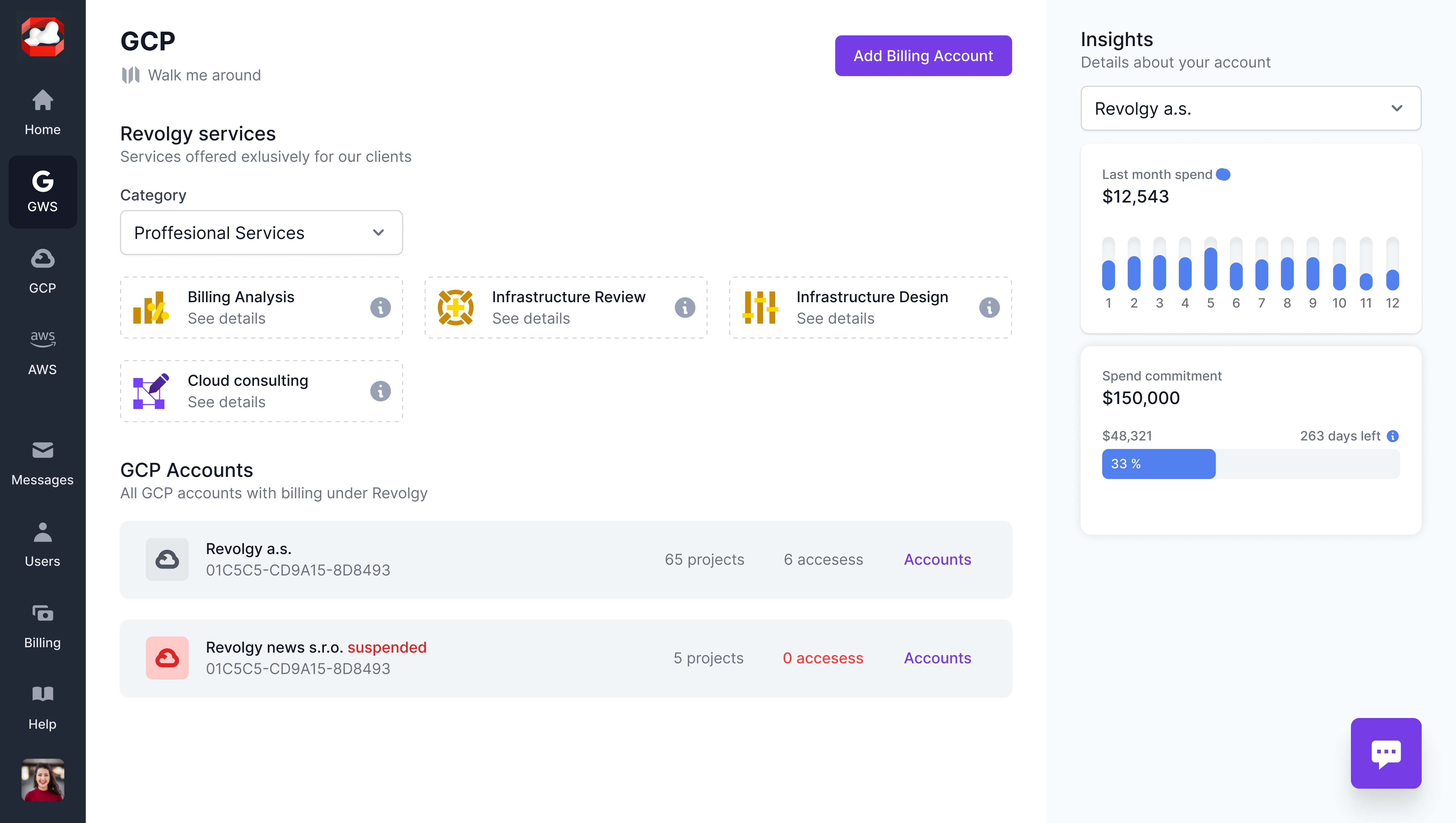The image size is (1456, 823).
Task: Open Infrastructure Design See details
Action: (x=835, y=319)
